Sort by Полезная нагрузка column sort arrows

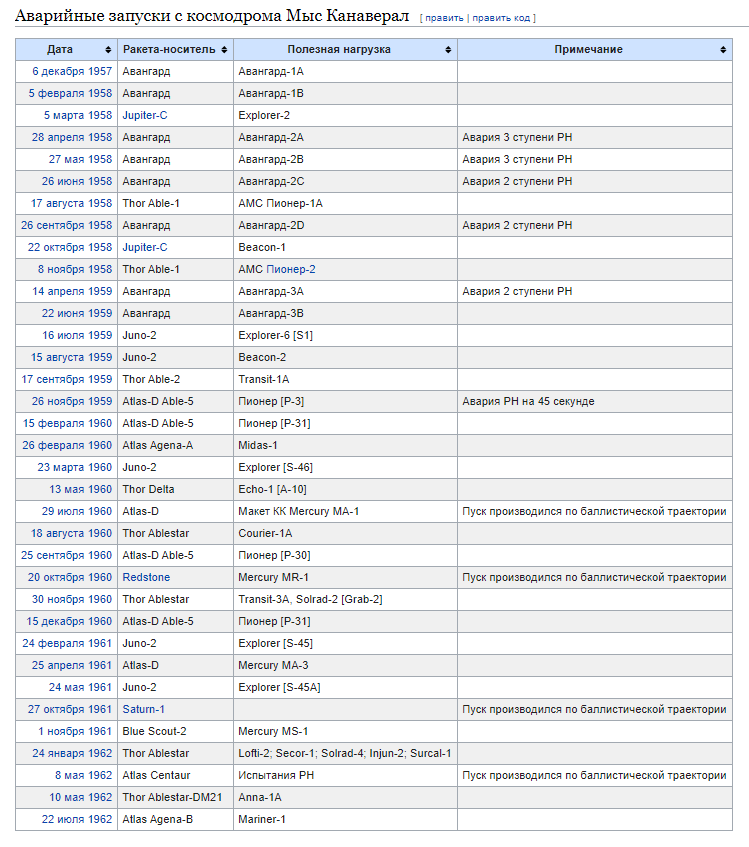pos(448,50)
